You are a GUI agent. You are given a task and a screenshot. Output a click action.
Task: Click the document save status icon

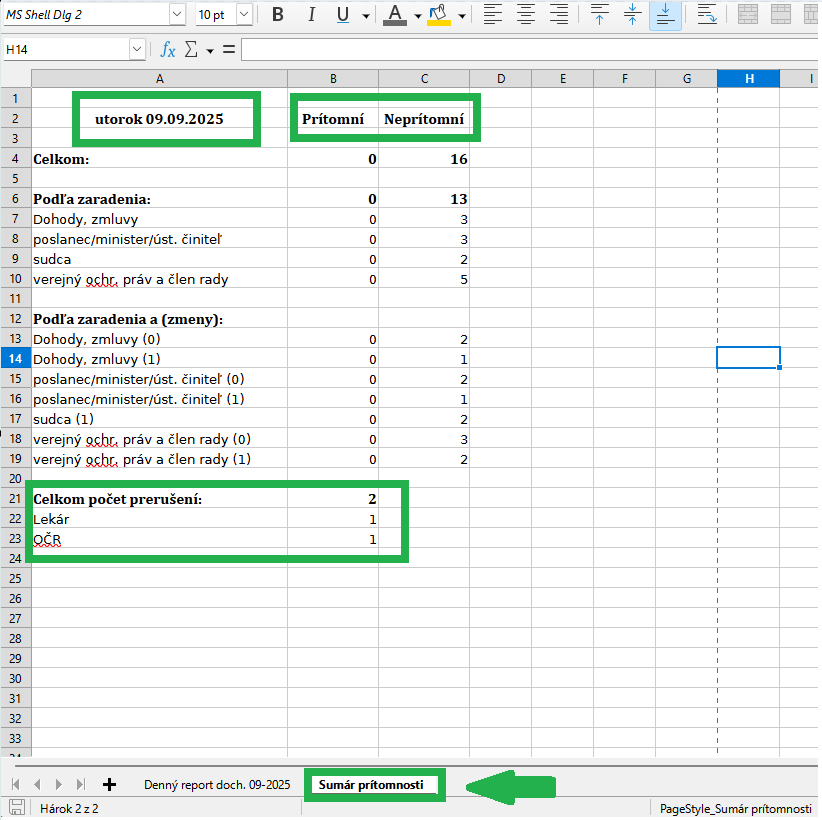pyautogui.click(x=17, y=808)
